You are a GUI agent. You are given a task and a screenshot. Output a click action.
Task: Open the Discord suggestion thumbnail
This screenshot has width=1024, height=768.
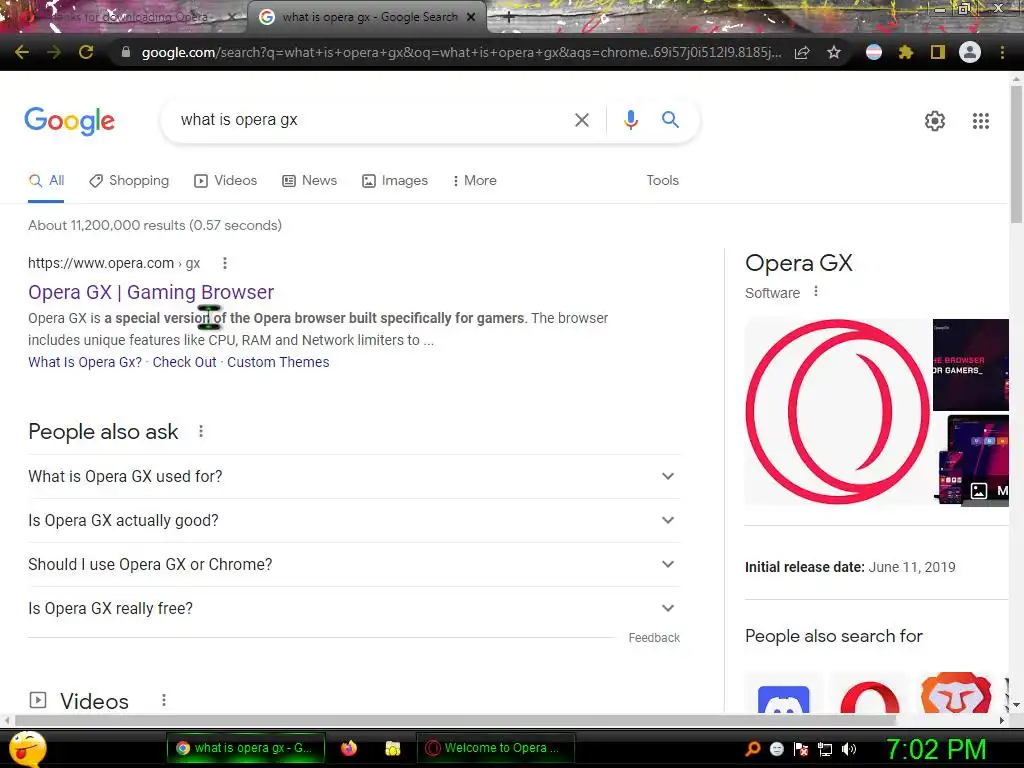(x=784, y=693)
